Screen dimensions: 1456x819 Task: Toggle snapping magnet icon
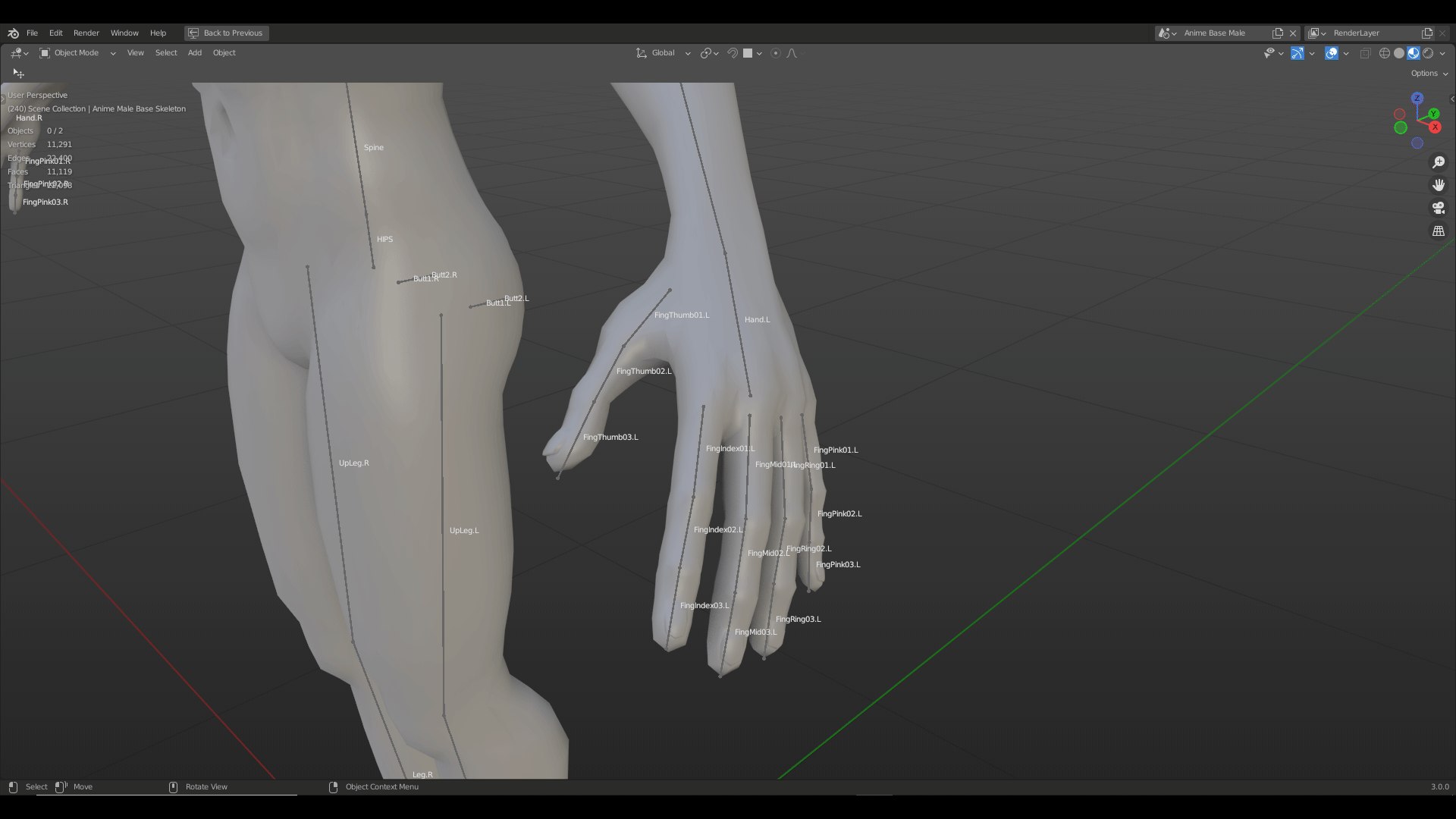(x=733, y=53)
